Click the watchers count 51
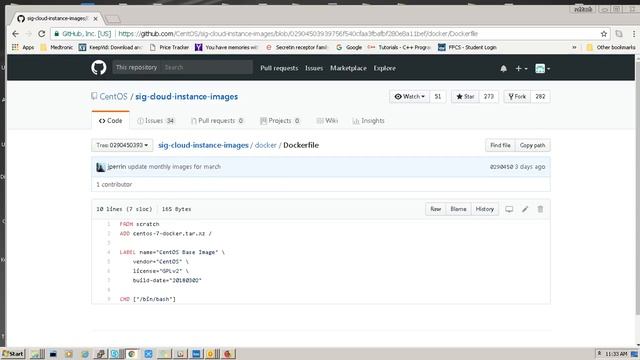The height and width of the screenshot is (360, 640). 438,97
